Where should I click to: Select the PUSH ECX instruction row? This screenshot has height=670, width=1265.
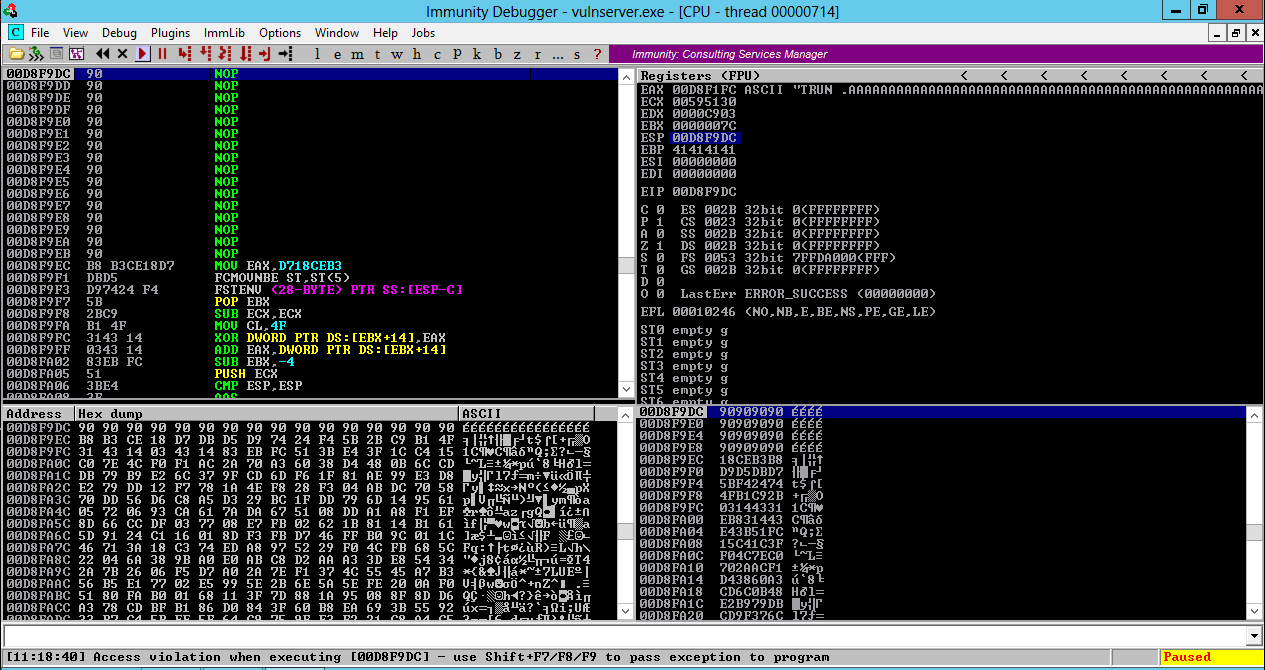pyautogui.click(x=310, y=374)
